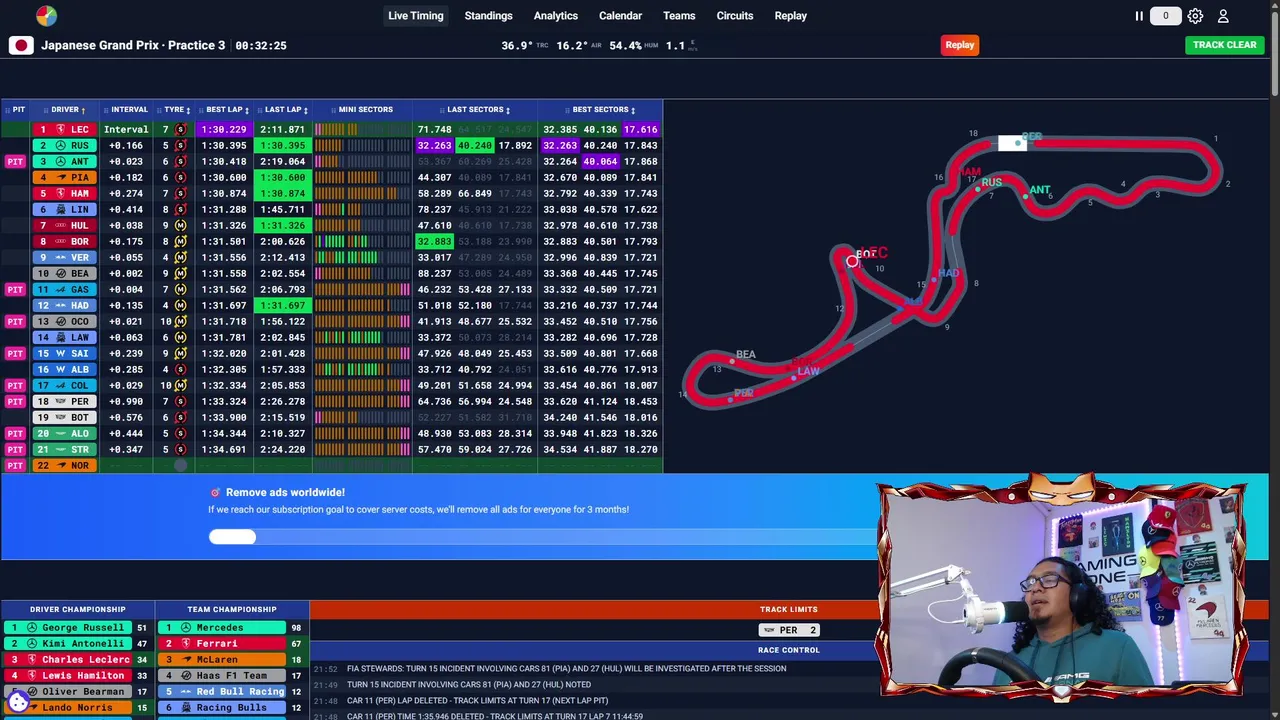The height and width of the screenshot is (720, 1280).
Task: Open the settings gear
Action: click(1195, 16)
